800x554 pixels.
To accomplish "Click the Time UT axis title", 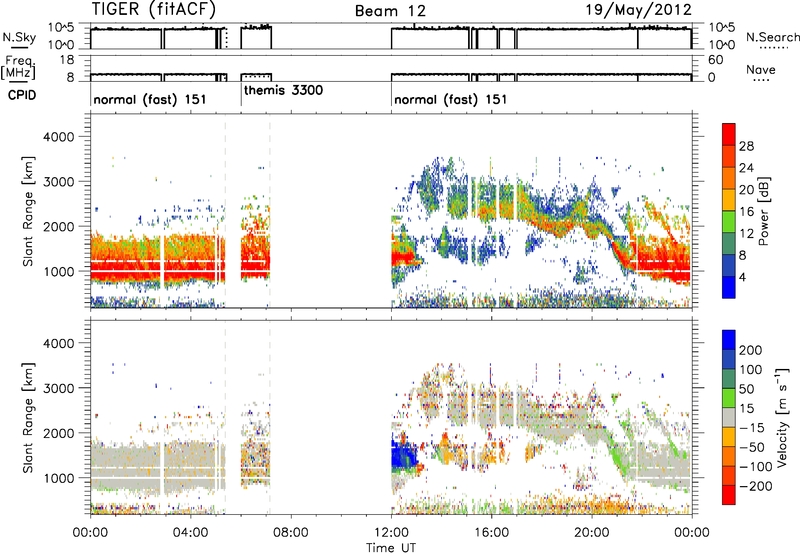I will click(x=391, y=548).
